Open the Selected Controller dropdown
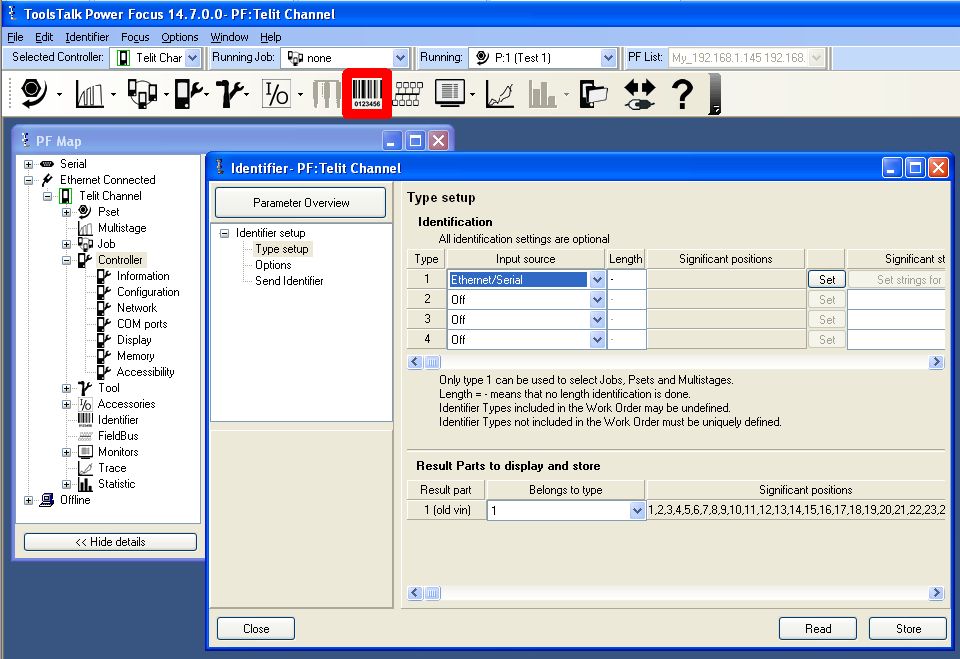This screenshot has width=960, height=659. pos(193,58)
